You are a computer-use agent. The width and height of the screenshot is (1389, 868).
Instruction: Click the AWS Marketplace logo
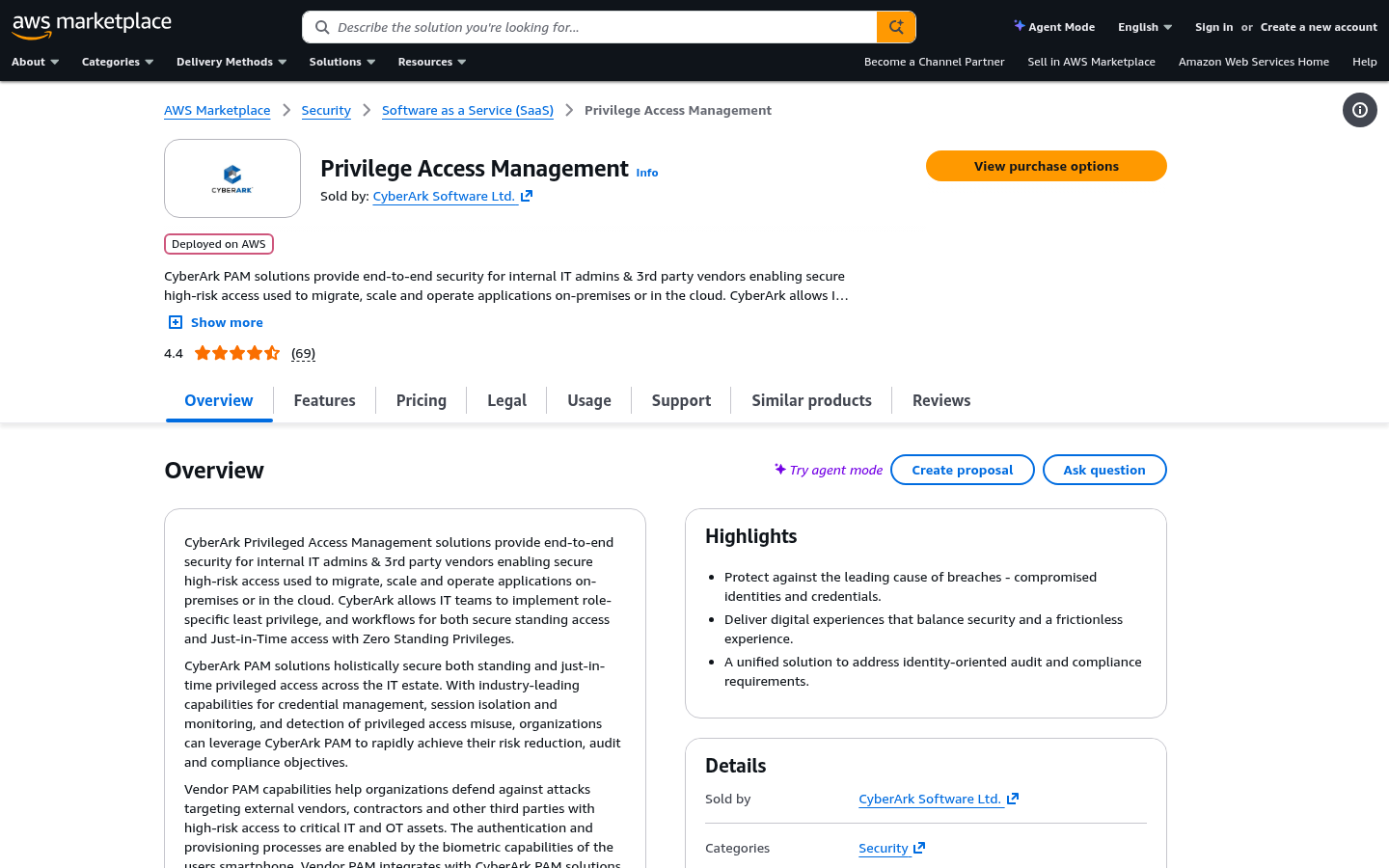coord(92,26)
